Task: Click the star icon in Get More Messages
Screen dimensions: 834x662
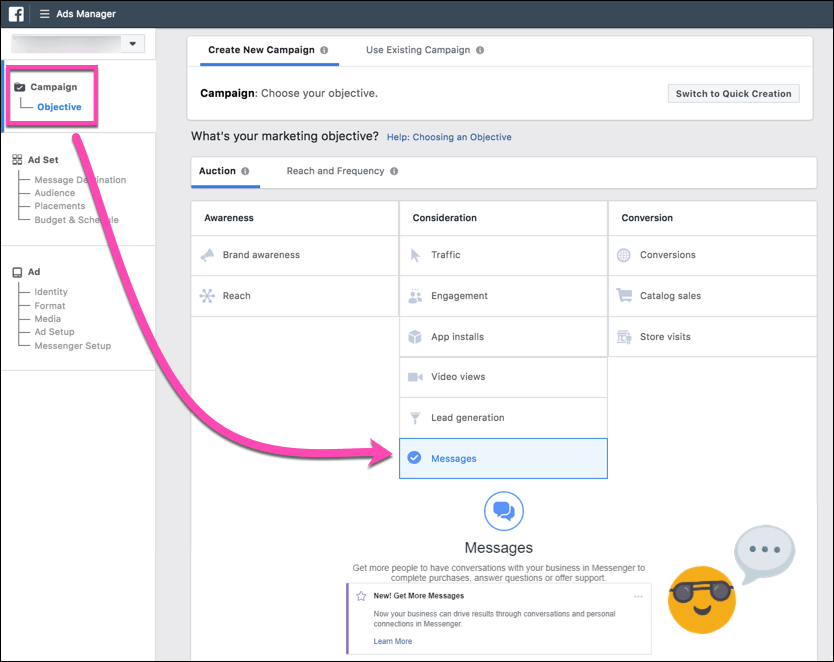Action: pos(361,596)
